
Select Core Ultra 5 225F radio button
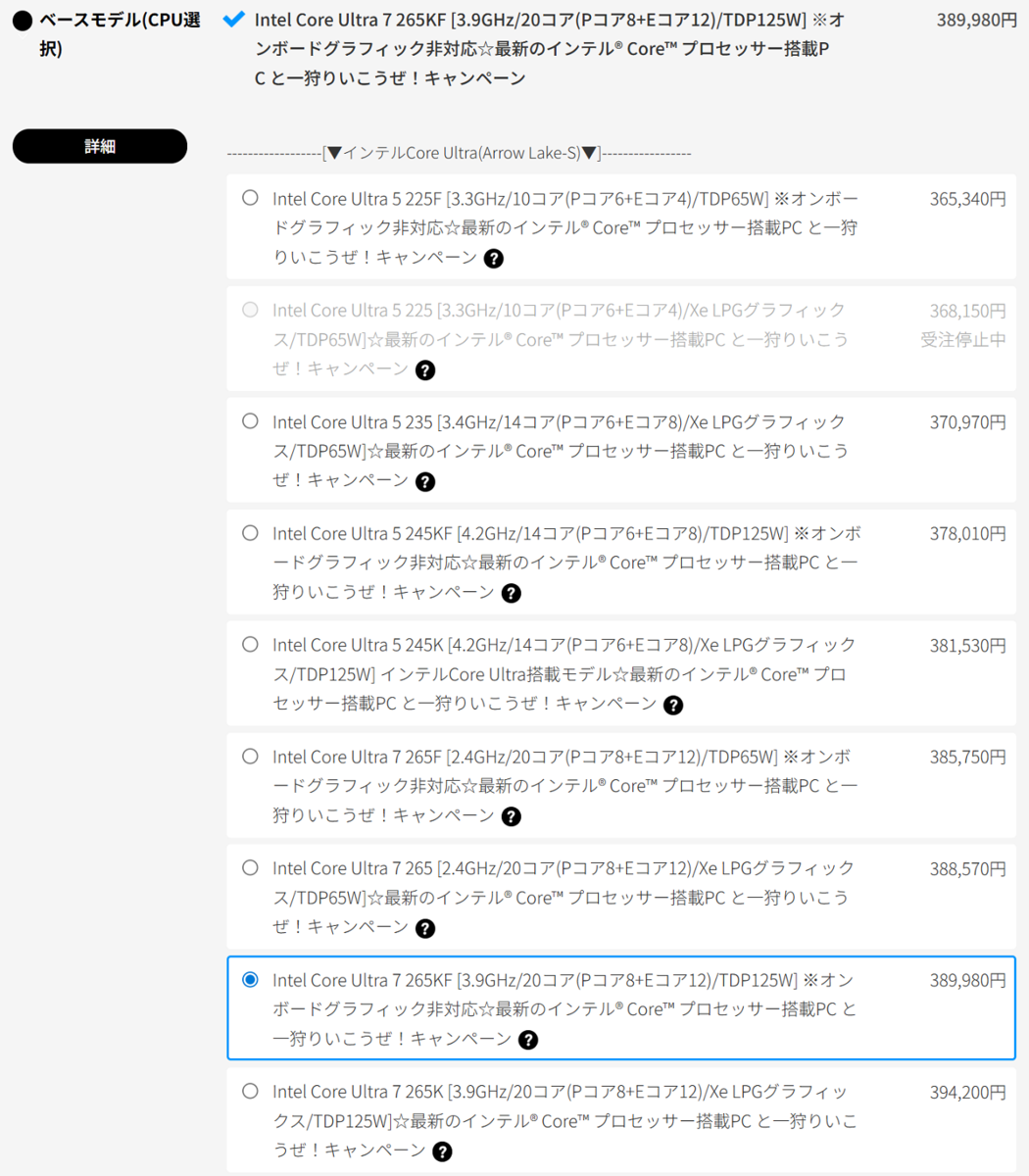250,198
